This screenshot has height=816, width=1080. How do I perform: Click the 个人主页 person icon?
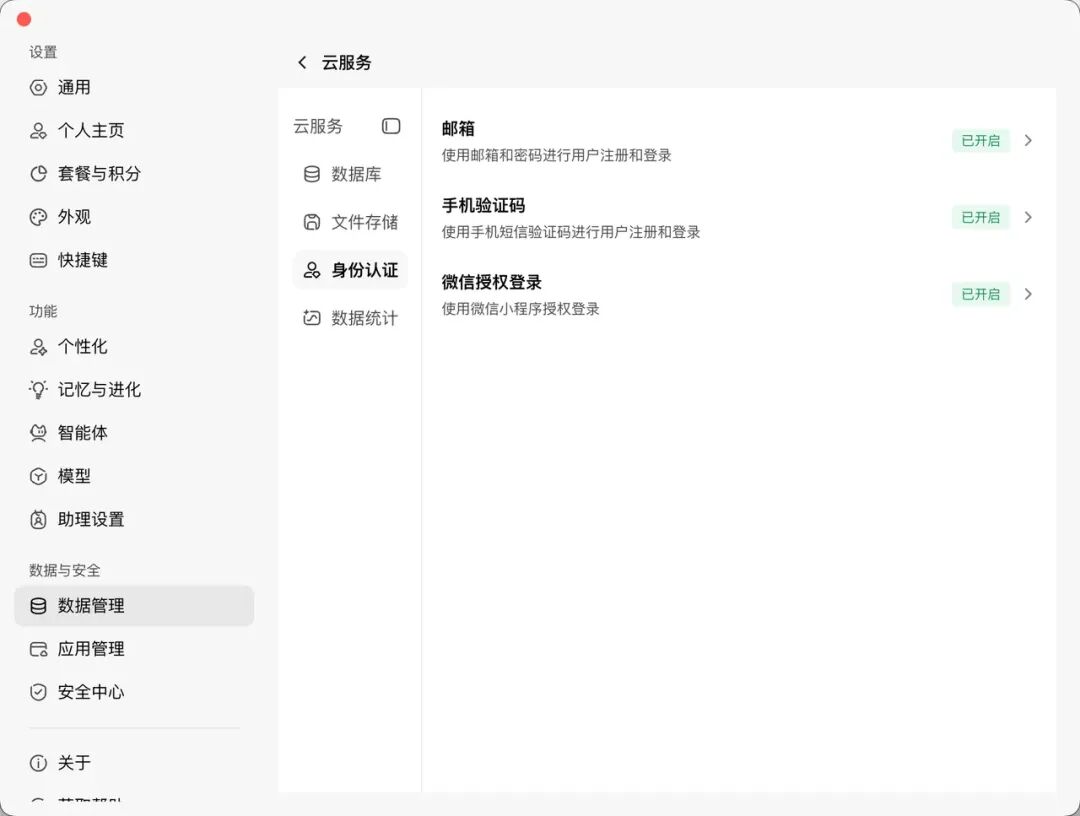click(x=39, y=131)
